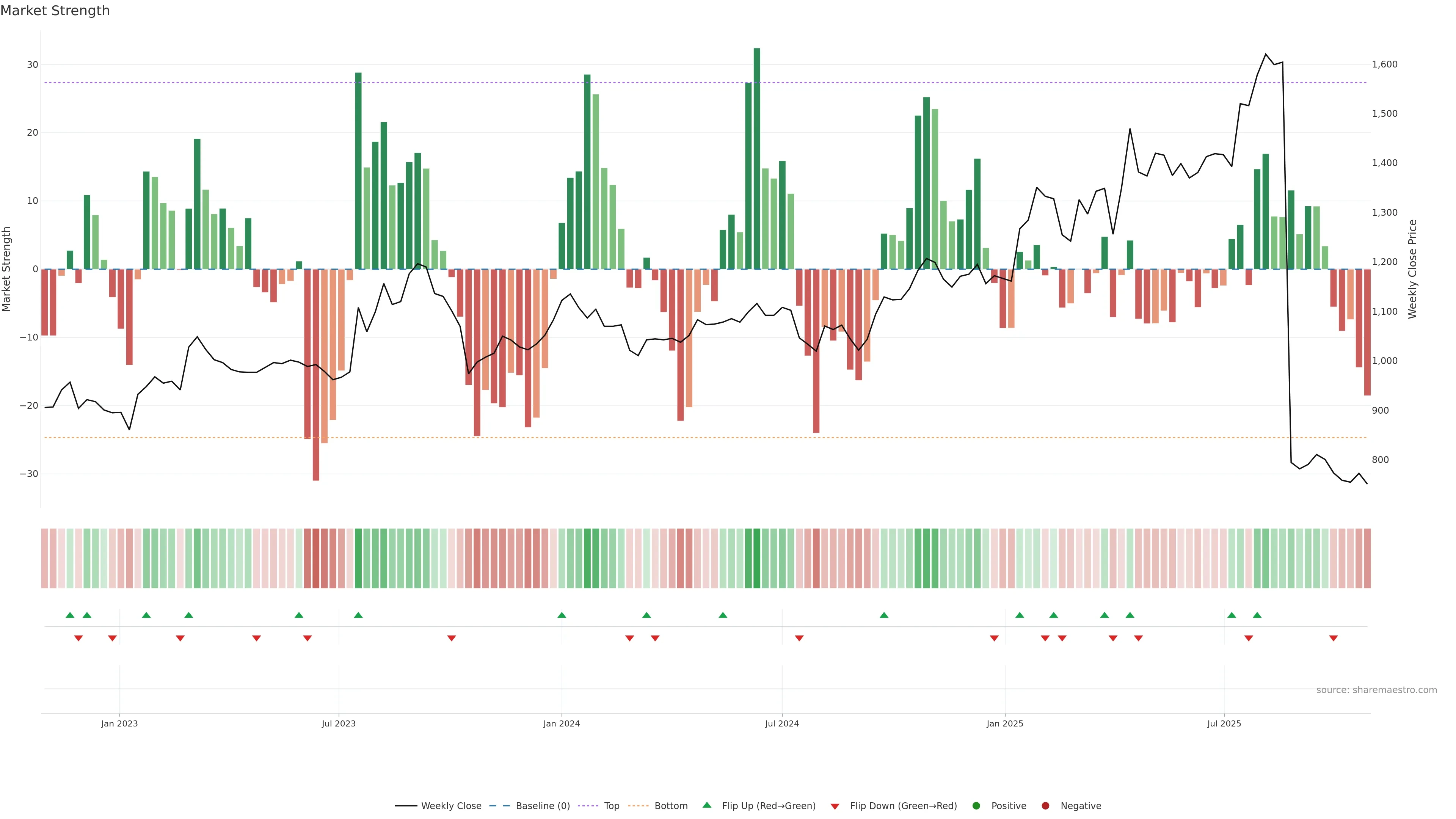1456x819 pixels.
Task: Click the green Flip Up legend triangle
Action: point(706,805)
